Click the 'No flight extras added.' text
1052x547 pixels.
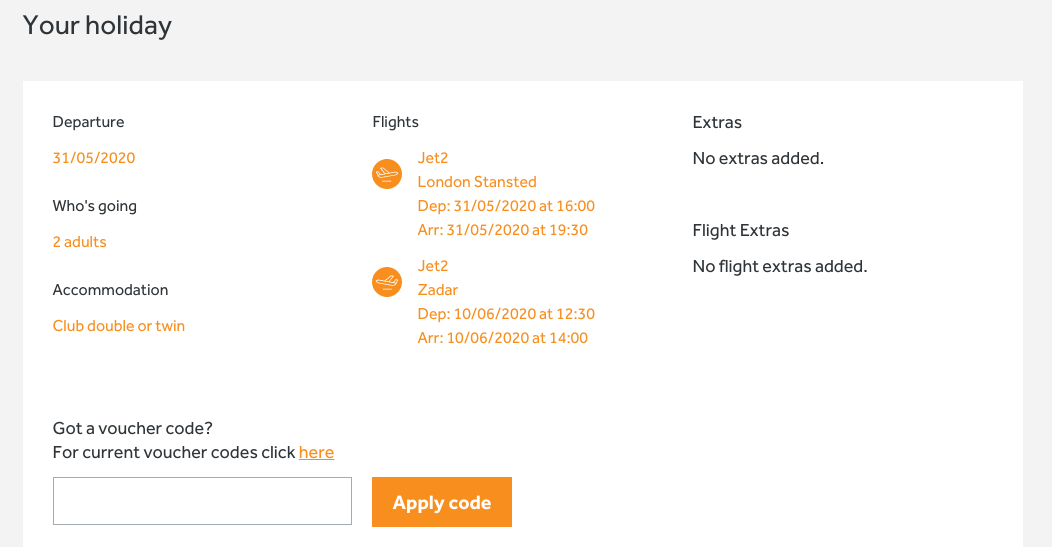(x=780, y=266)
